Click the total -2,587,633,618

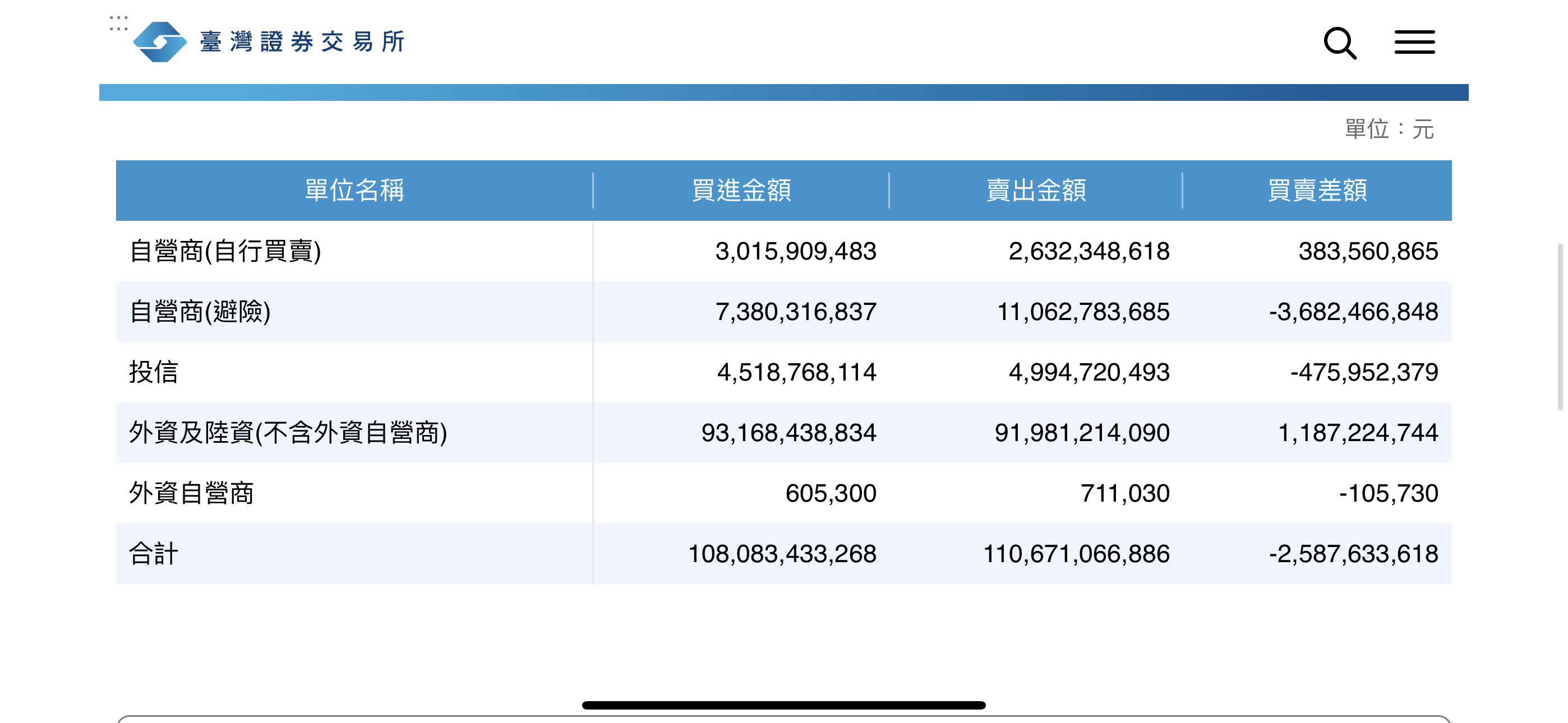tap(1354, 554)
